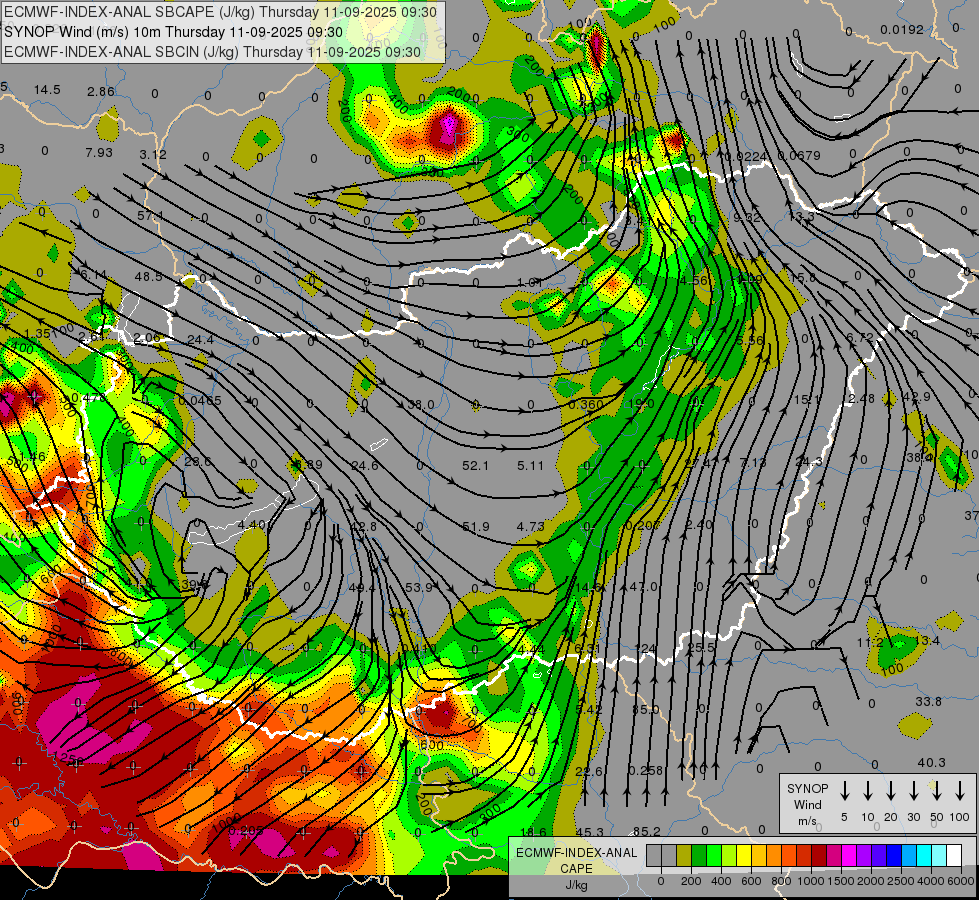
Task: Click the '48.5' value on map
Action: pos(149,277)
